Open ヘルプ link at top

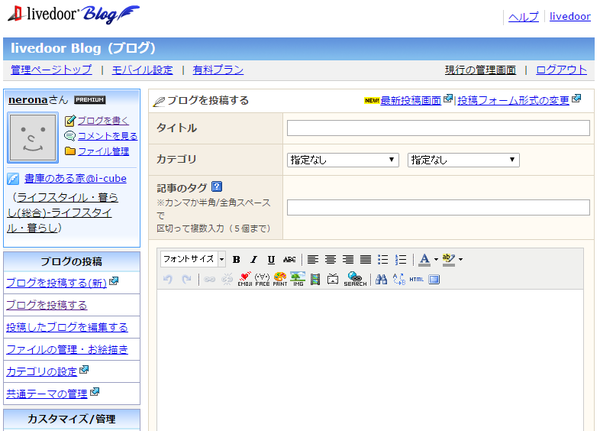point(523,16)
